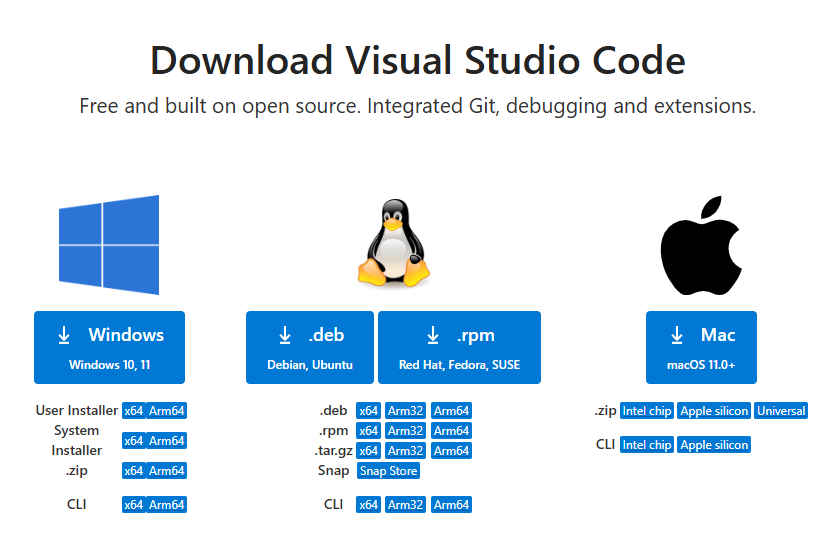Click the Apple logo icon
The width and height of the screenshot is (823, 553).
pos(701,245)
